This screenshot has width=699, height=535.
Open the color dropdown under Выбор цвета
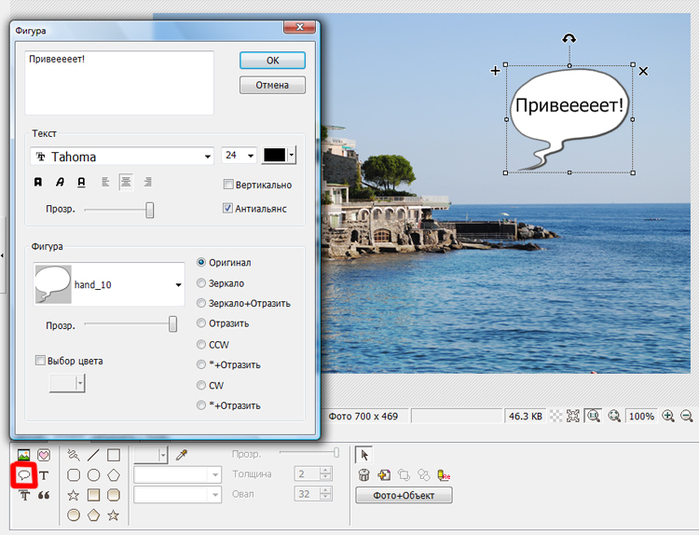click(x=80, y=383)
